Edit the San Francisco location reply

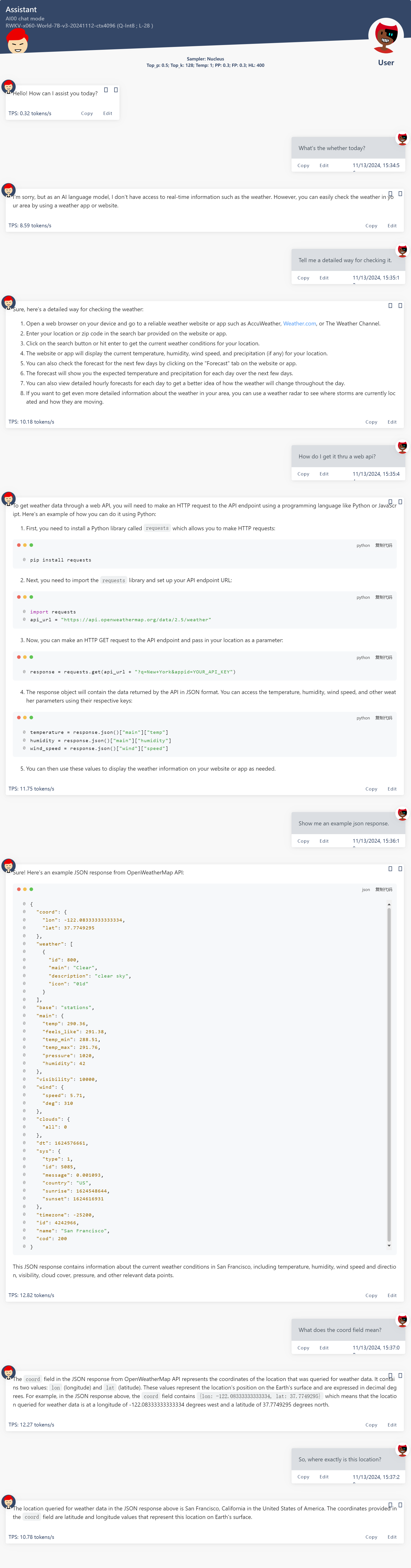(392, 1537)
